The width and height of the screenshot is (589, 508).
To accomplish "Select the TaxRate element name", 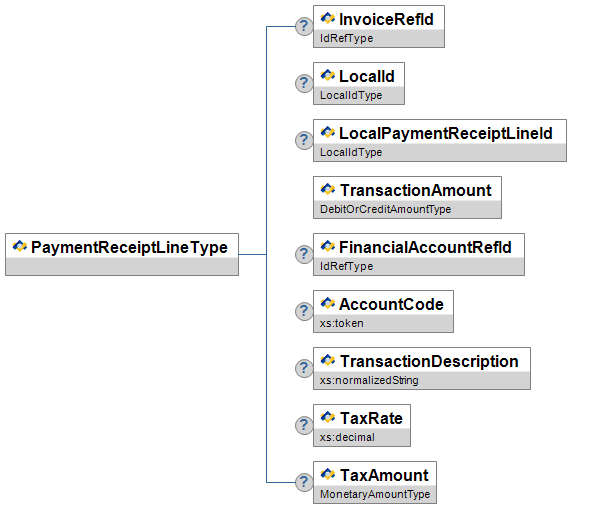I will tap(371, 418).
